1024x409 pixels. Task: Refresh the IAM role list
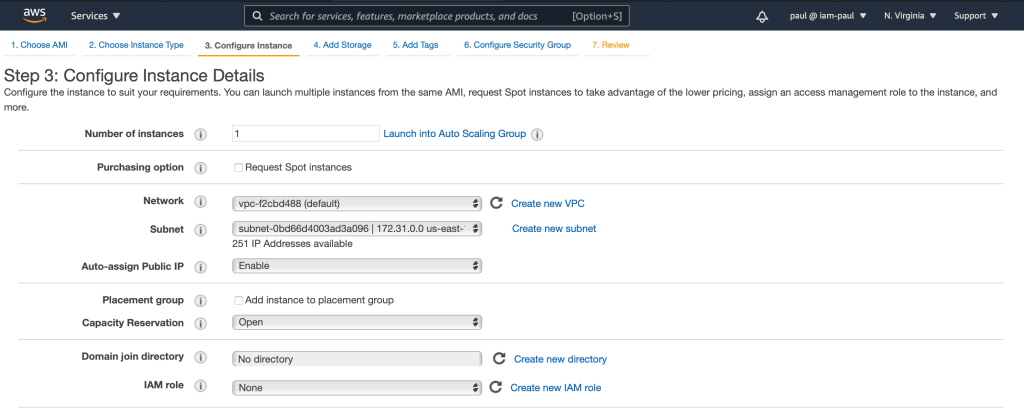click(x=496, y=387)
